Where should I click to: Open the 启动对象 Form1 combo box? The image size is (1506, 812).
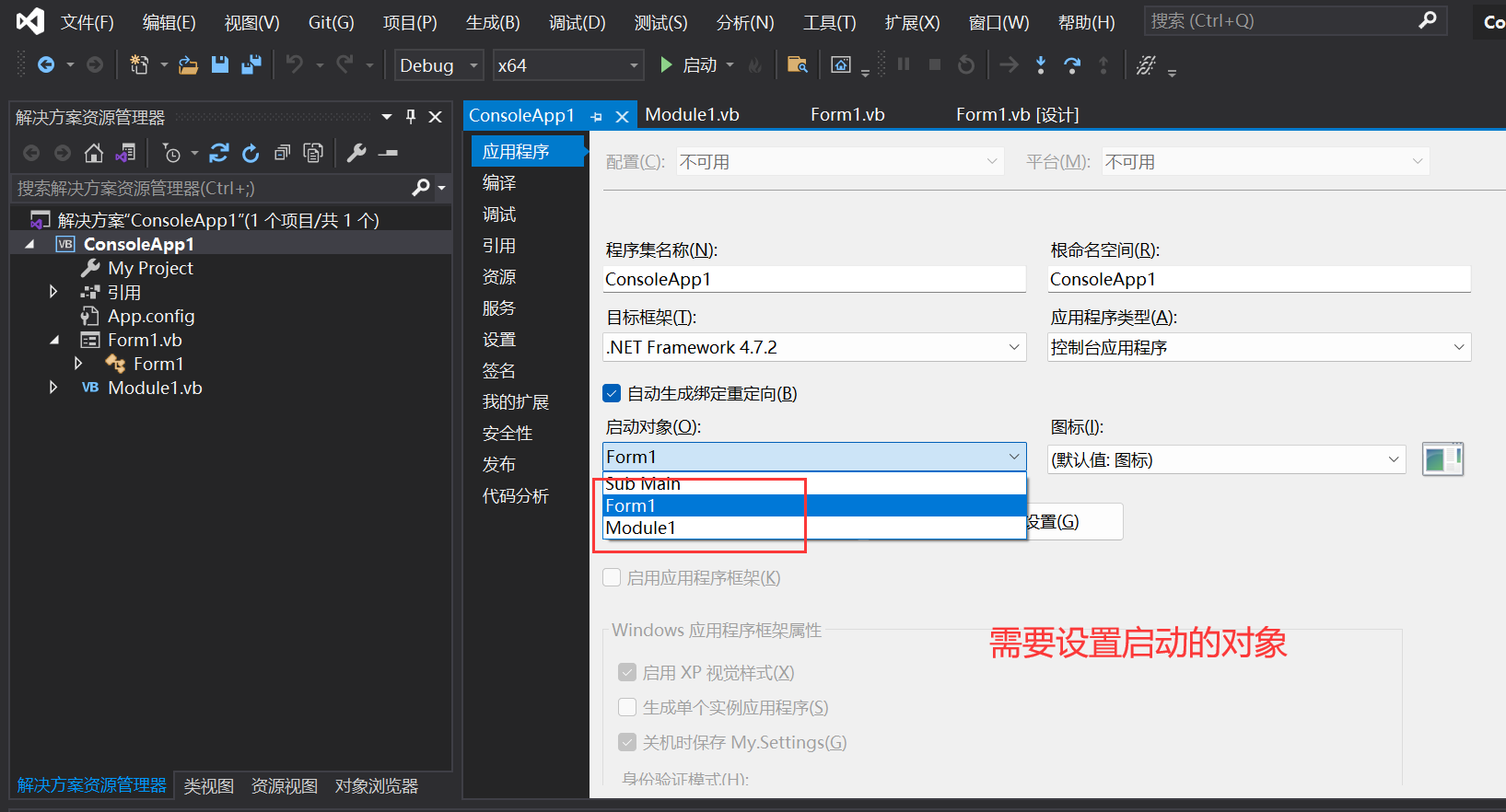[x=814, y=457]
